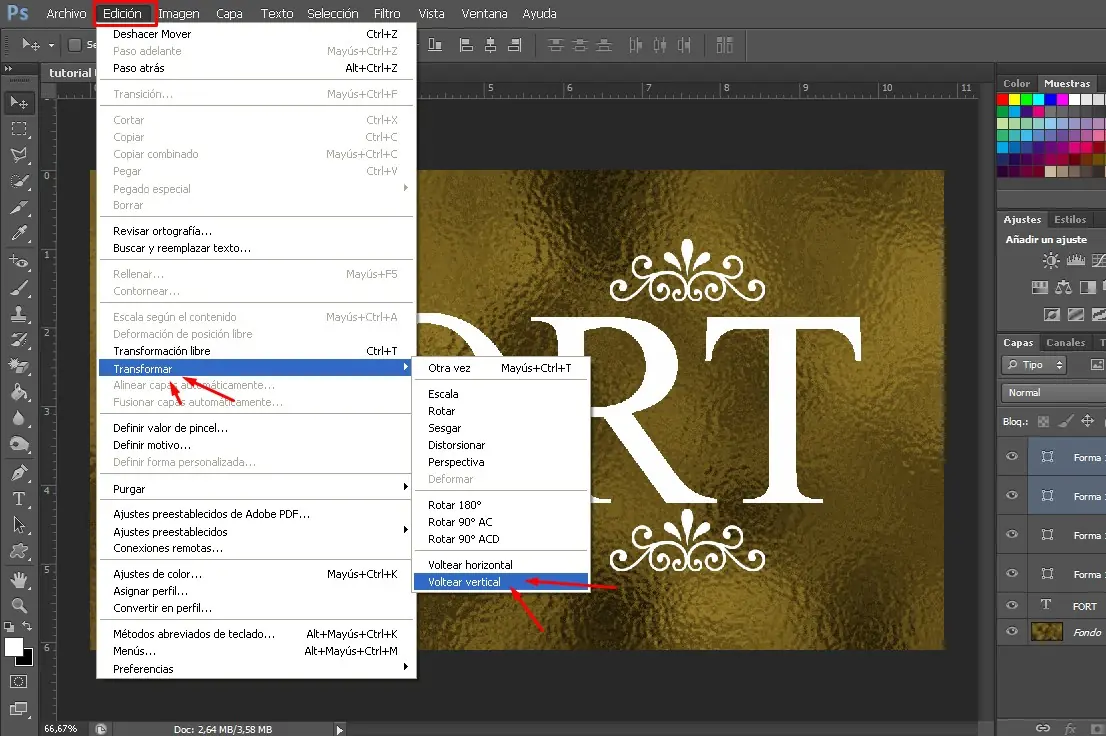Add a Color Balance adjustment

click(x=1064, y=287)
